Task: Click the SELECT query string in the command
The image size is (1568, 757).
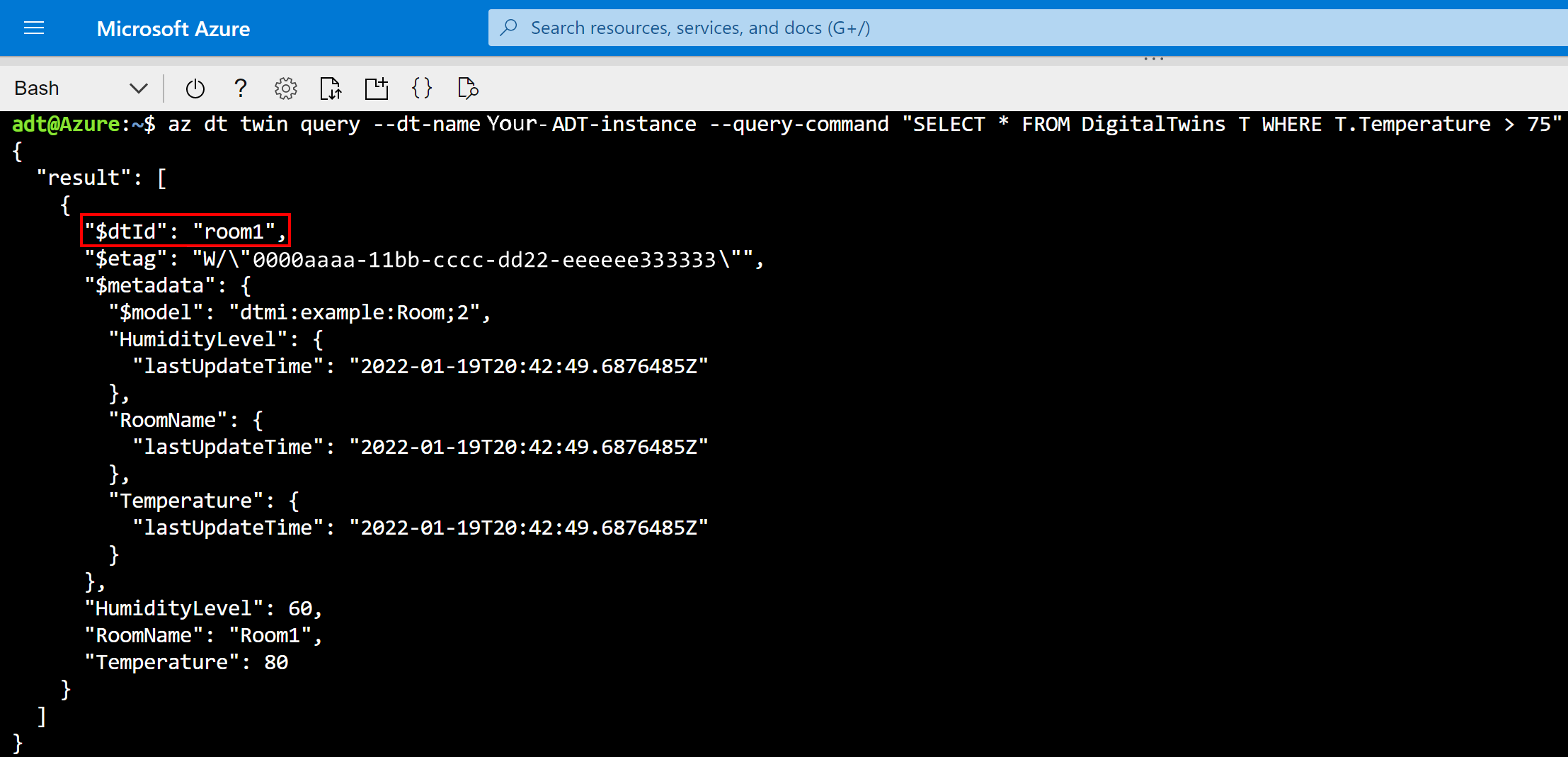Action: [1232, 125]
